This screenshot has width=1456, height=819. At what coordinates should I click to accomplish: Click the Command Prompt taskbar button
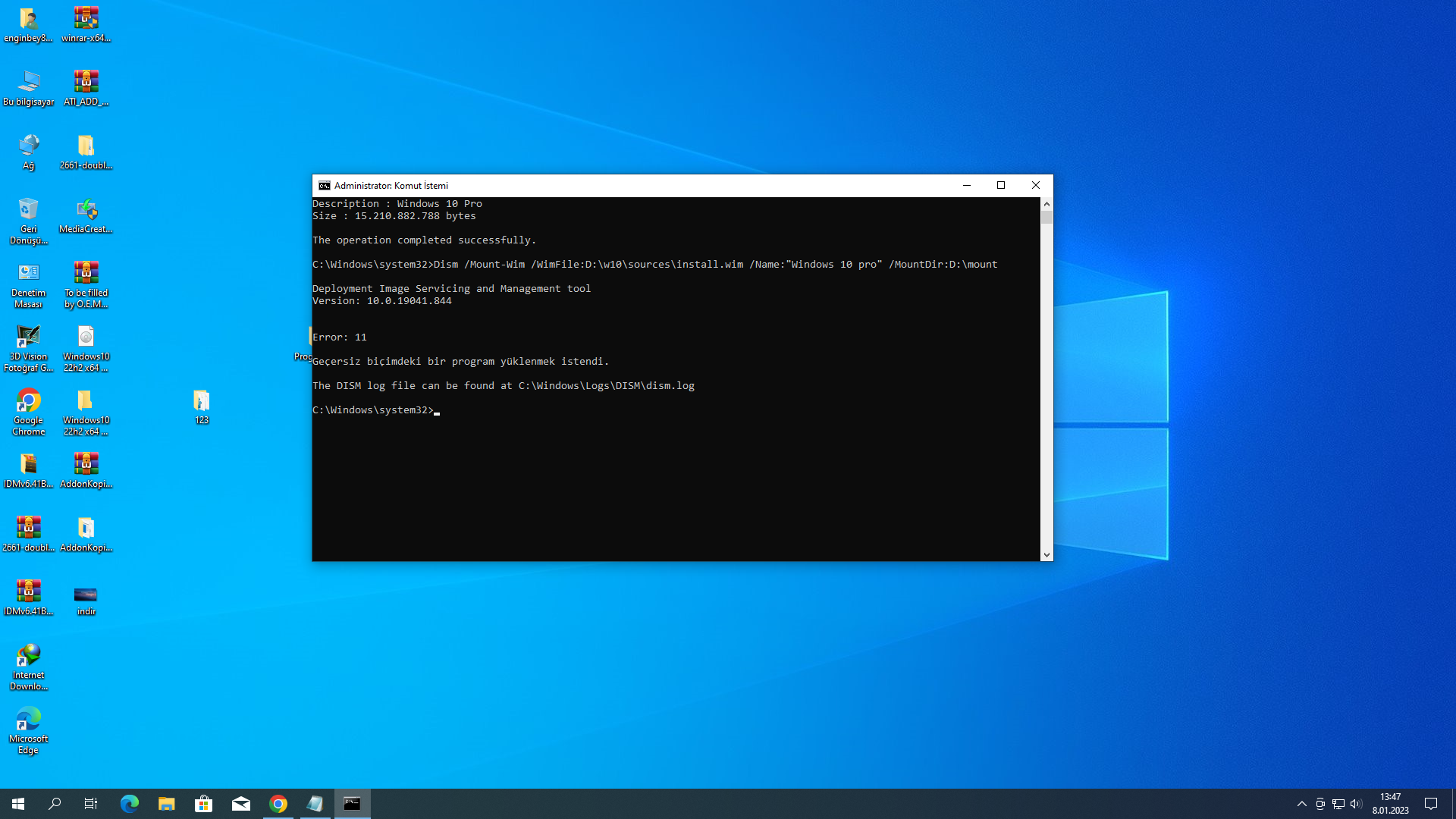pos(352,804)
